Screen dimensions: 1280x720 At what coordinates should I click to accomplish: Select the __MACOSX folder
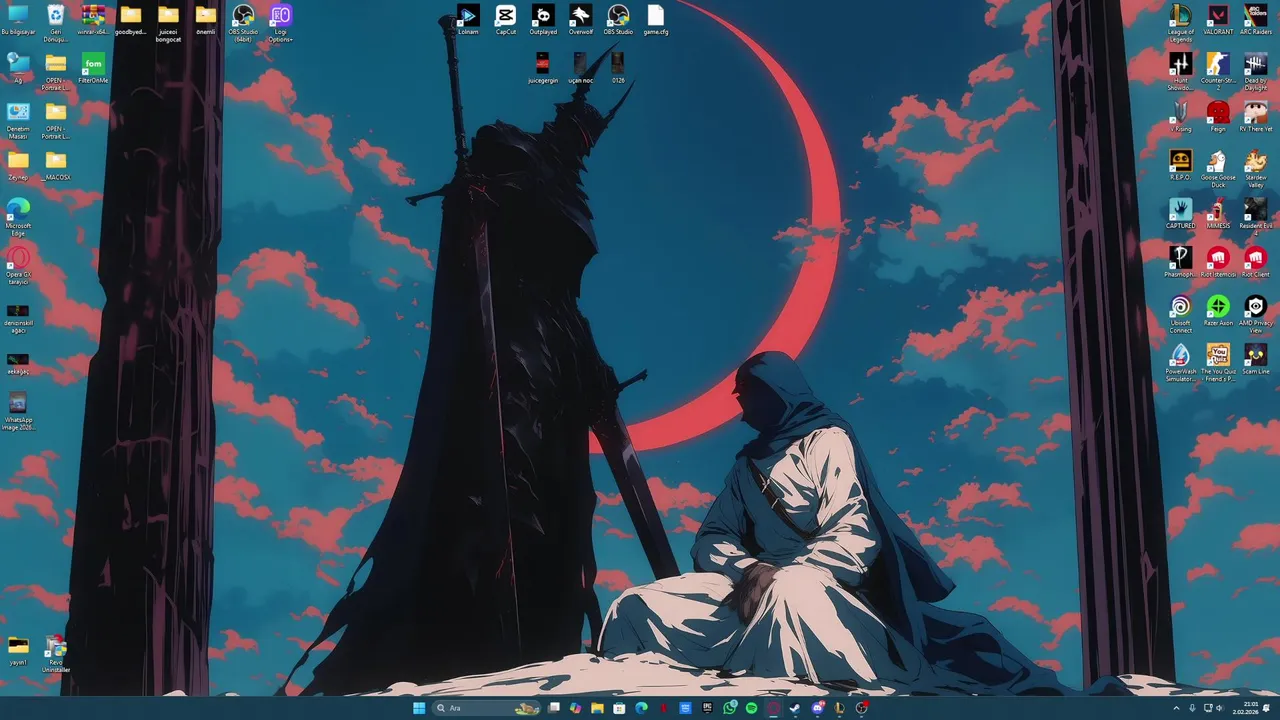(56, 165)
